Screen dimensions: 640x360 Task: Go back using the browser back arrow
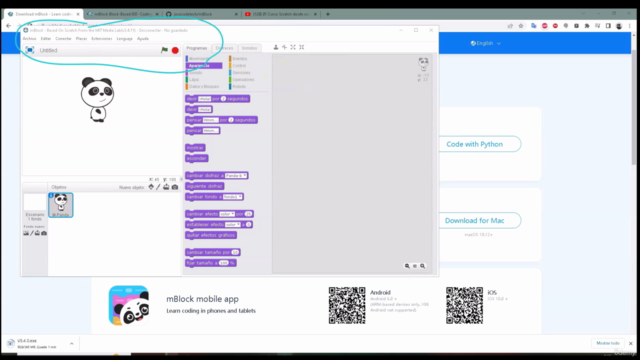tap(9, 26)
